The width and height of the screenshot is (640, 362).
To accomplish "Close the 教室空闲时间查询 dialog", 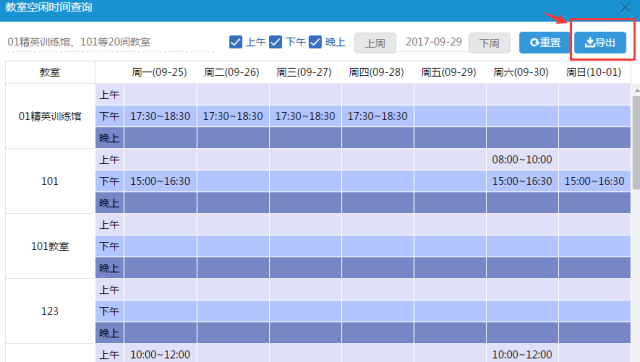I will (625, 8).
